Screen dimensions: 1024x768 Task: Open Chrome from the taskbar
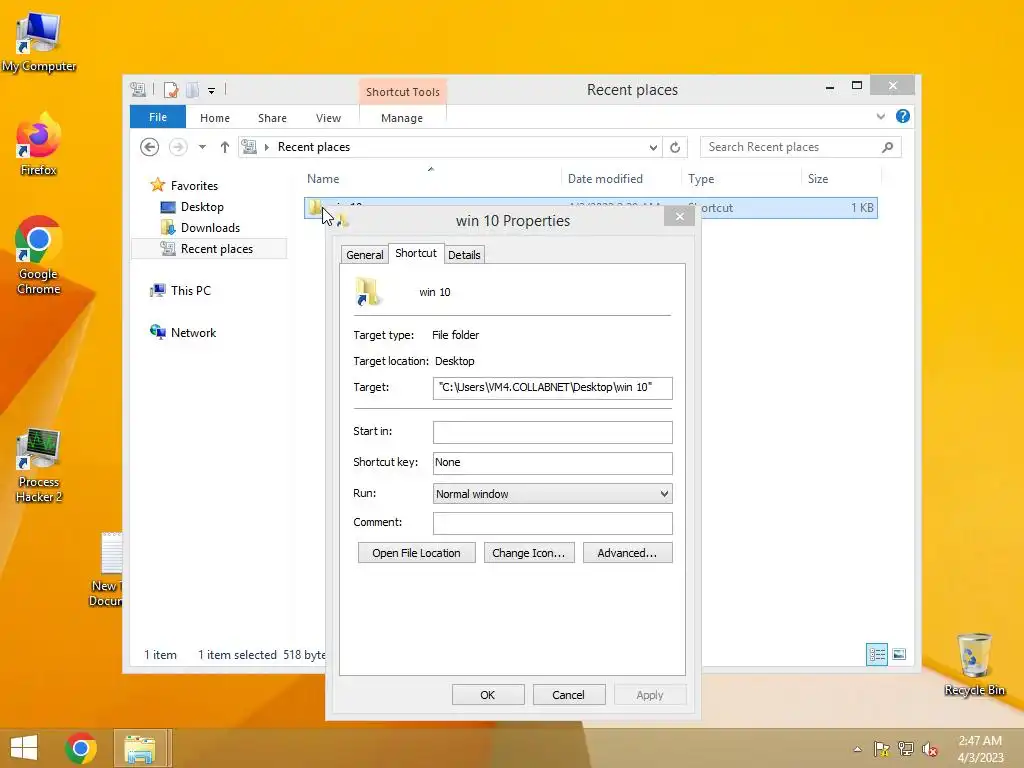[x=81, y=748]
